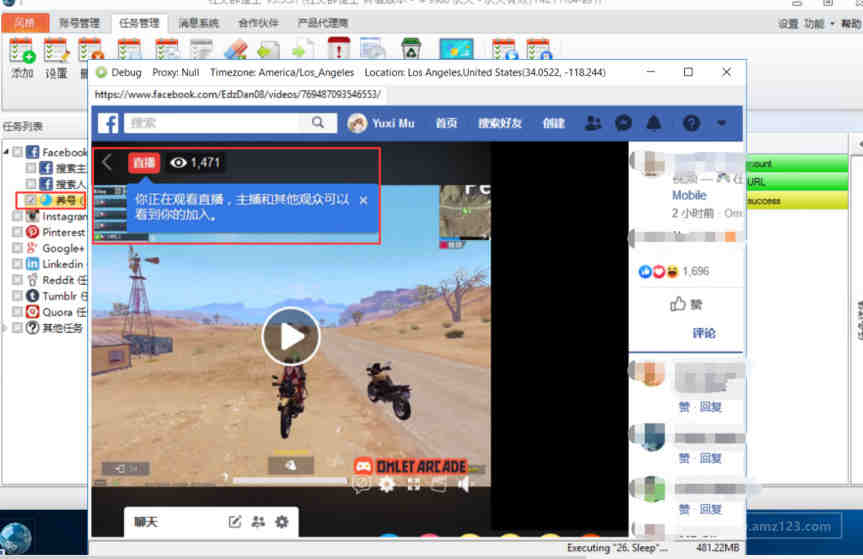This screenshot has height=559, width=863.
Task: Click the Yuxi Mu profile avatar
Action: click(357, 123)
